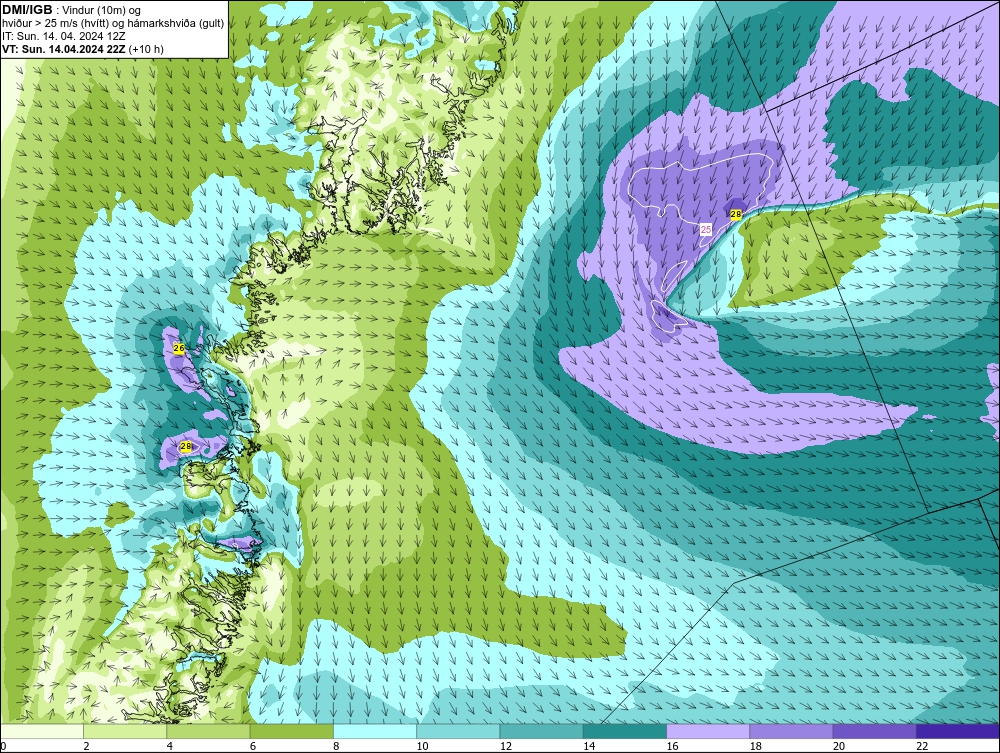The width and height of the screenshot is (1000, 753).
Task: Select the 16–18 m/s lavender legend swatch
Action: (708, 731)
